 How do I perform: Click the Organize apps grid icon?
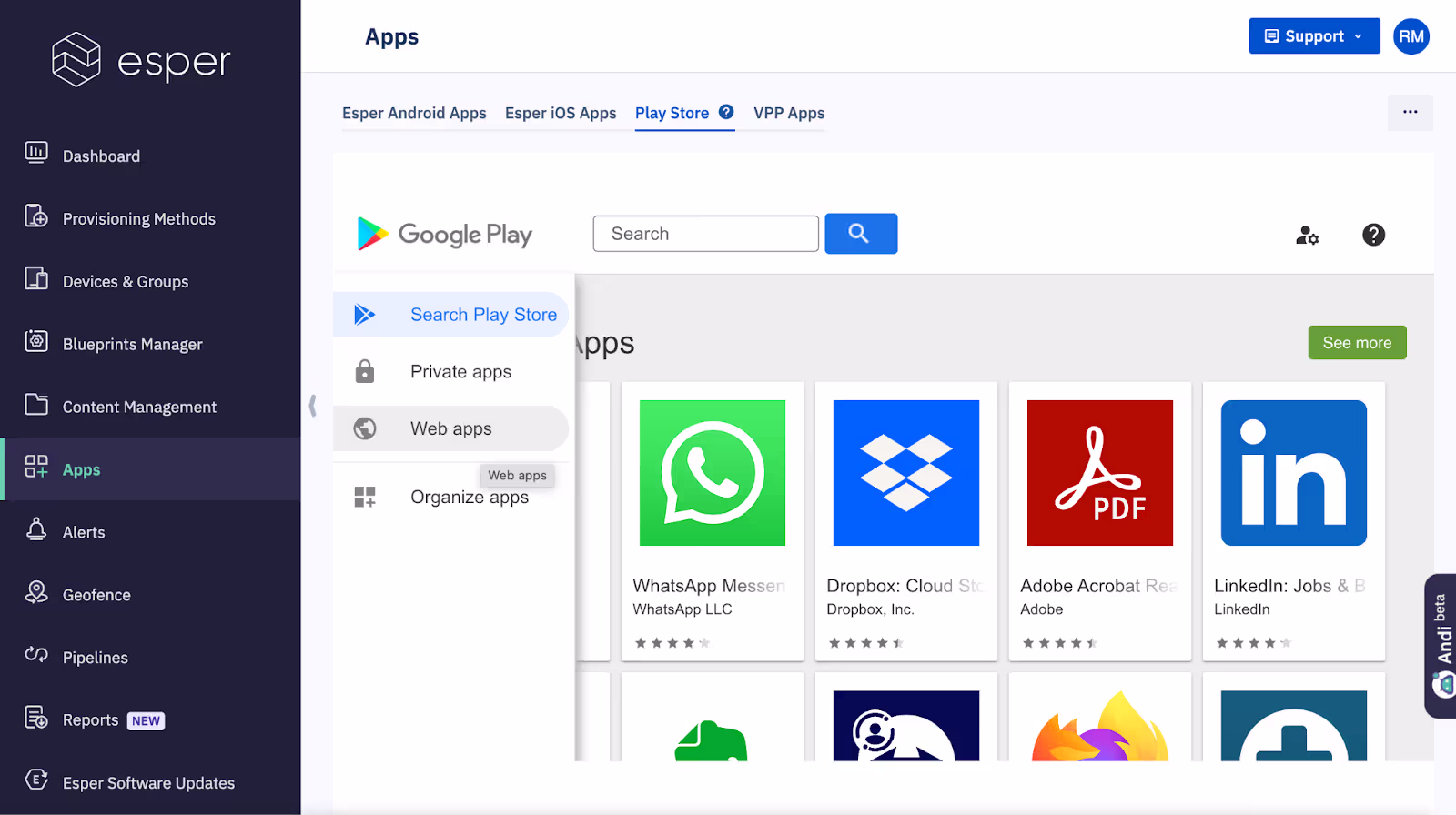tap(365, 497)
